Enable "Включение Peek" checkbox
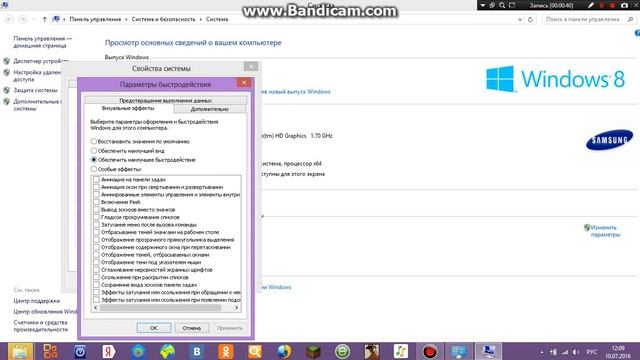The width and height of the screenshot is (640, 360). point(96,202)
